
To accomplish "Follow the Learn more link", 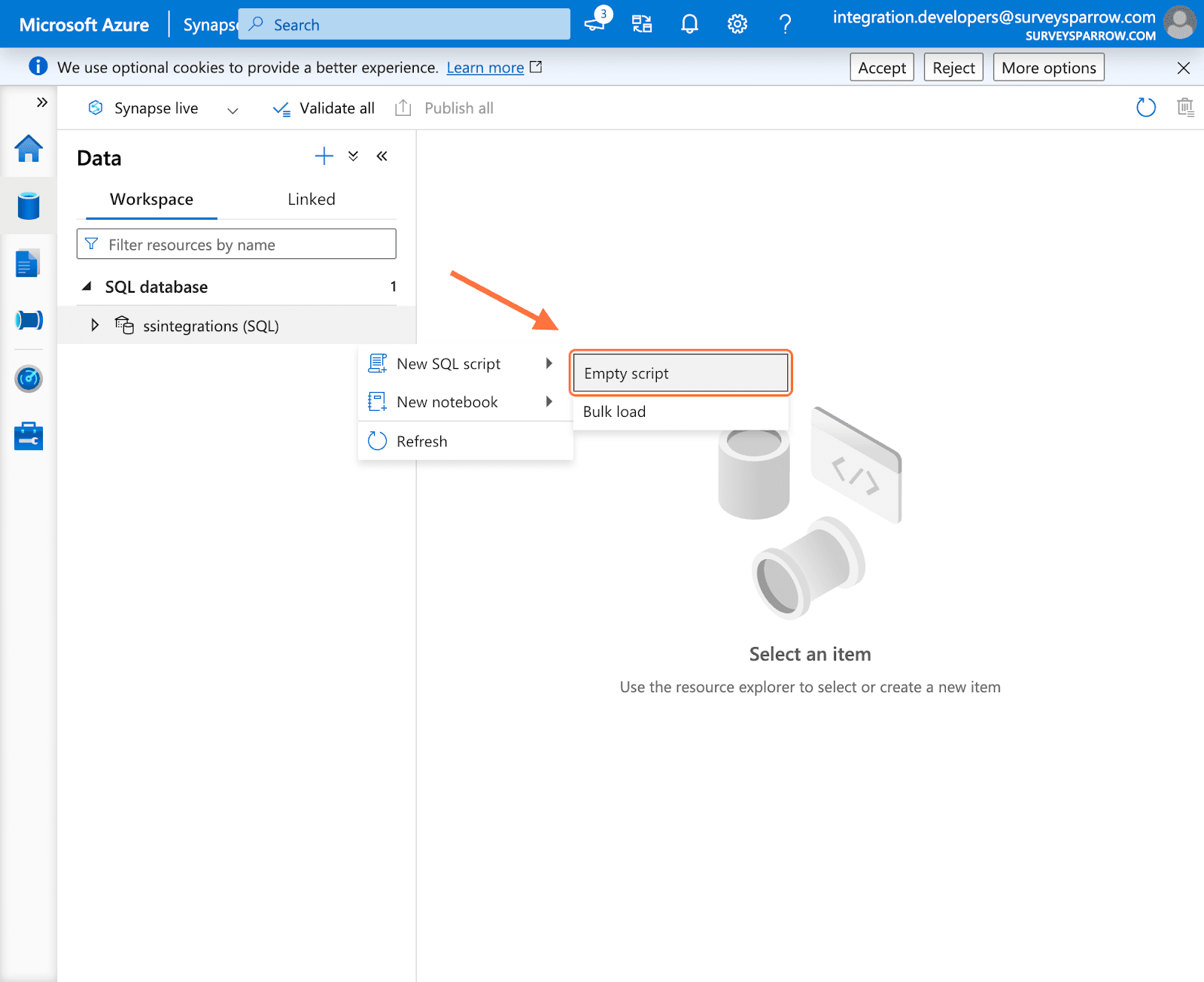I will 485,68.
